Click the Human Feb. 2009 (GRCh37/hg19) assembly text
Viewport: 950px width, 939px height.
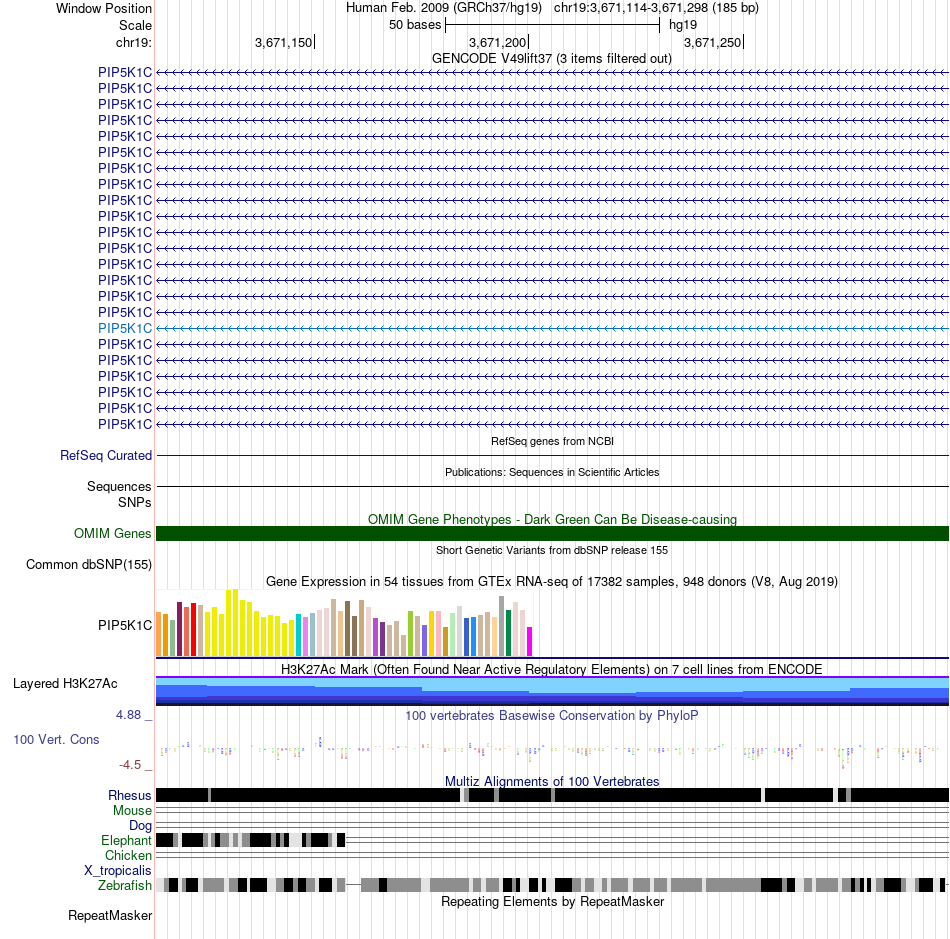(443, 8)
